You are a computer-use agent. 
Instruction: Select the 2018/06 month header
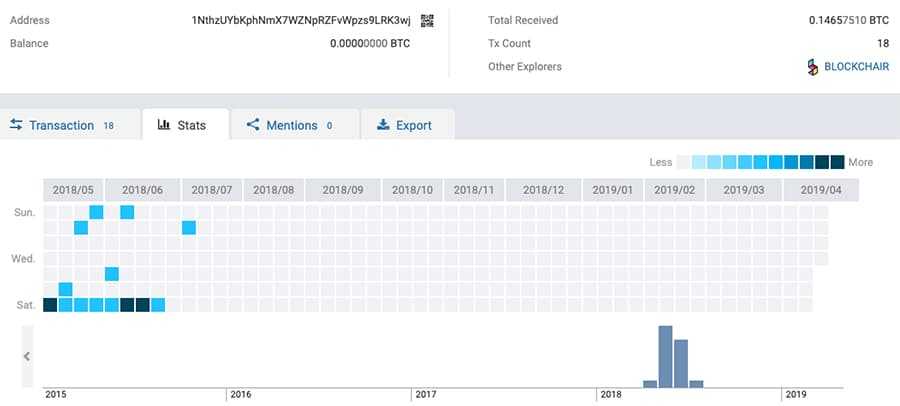[x=141, y=189]
